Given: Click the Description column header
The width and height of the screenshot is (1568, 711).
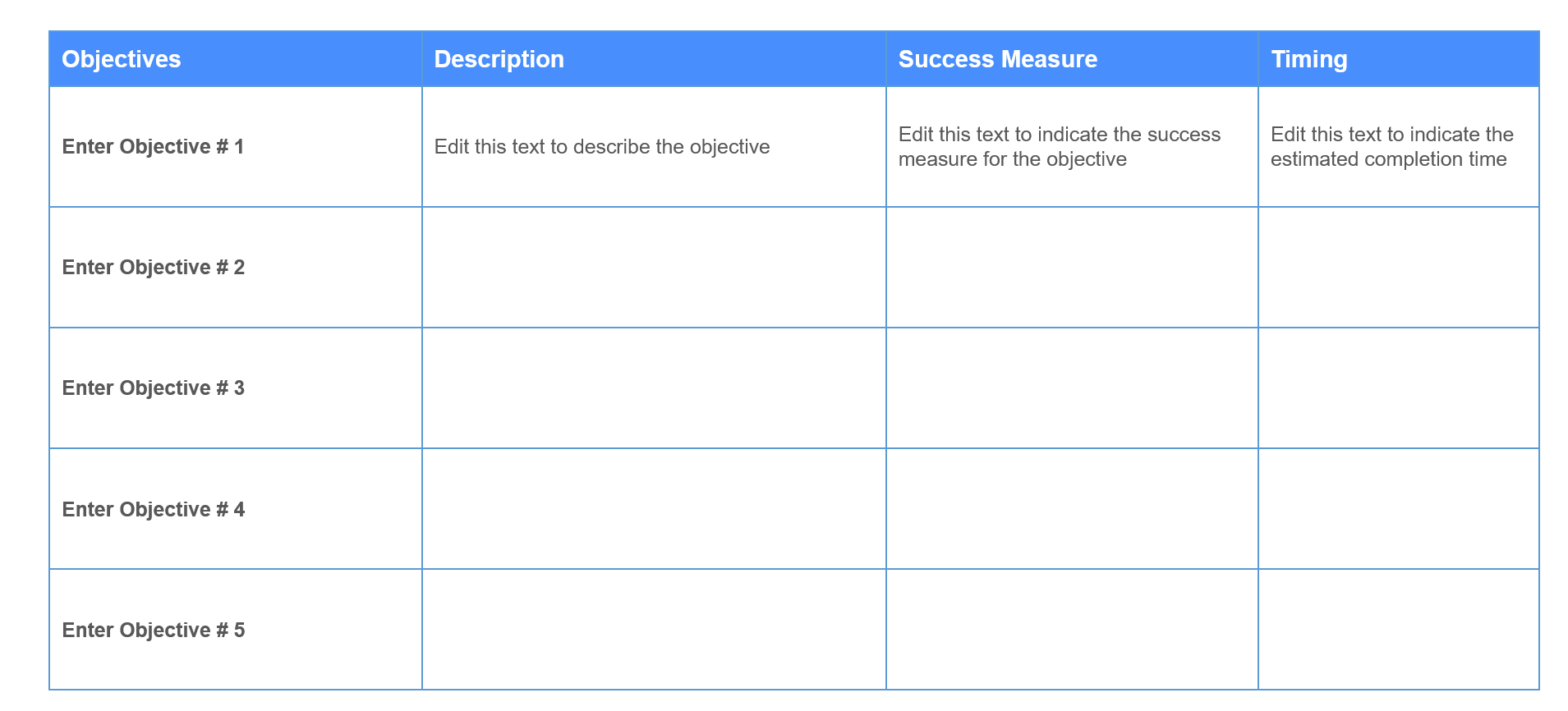Looking at the screenshot, I should click(x=499, y=59).
